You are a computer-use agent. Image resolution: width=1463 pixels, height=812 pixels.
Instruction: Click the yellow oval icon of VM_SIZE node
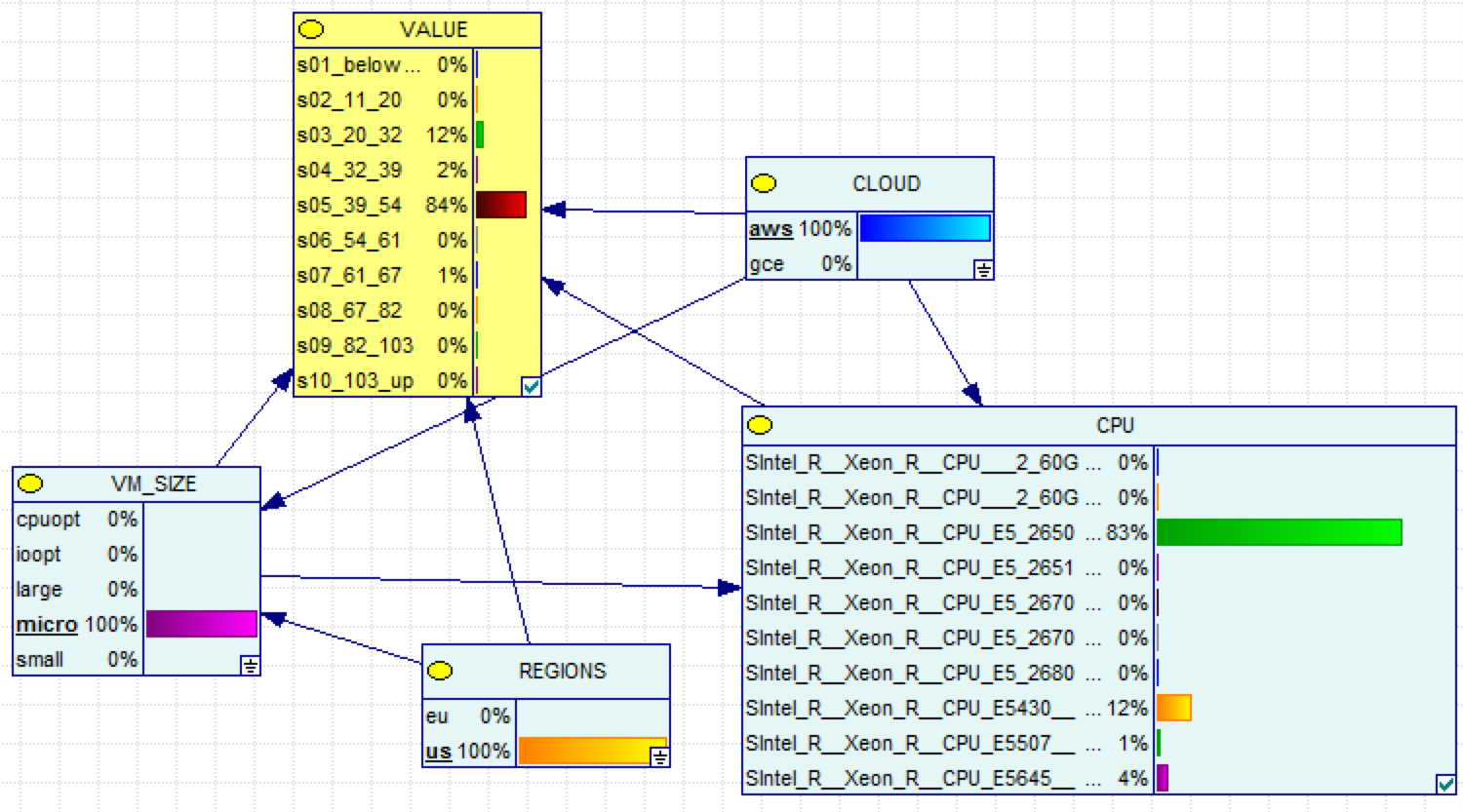pyautogui.click(x=30, y=483)
